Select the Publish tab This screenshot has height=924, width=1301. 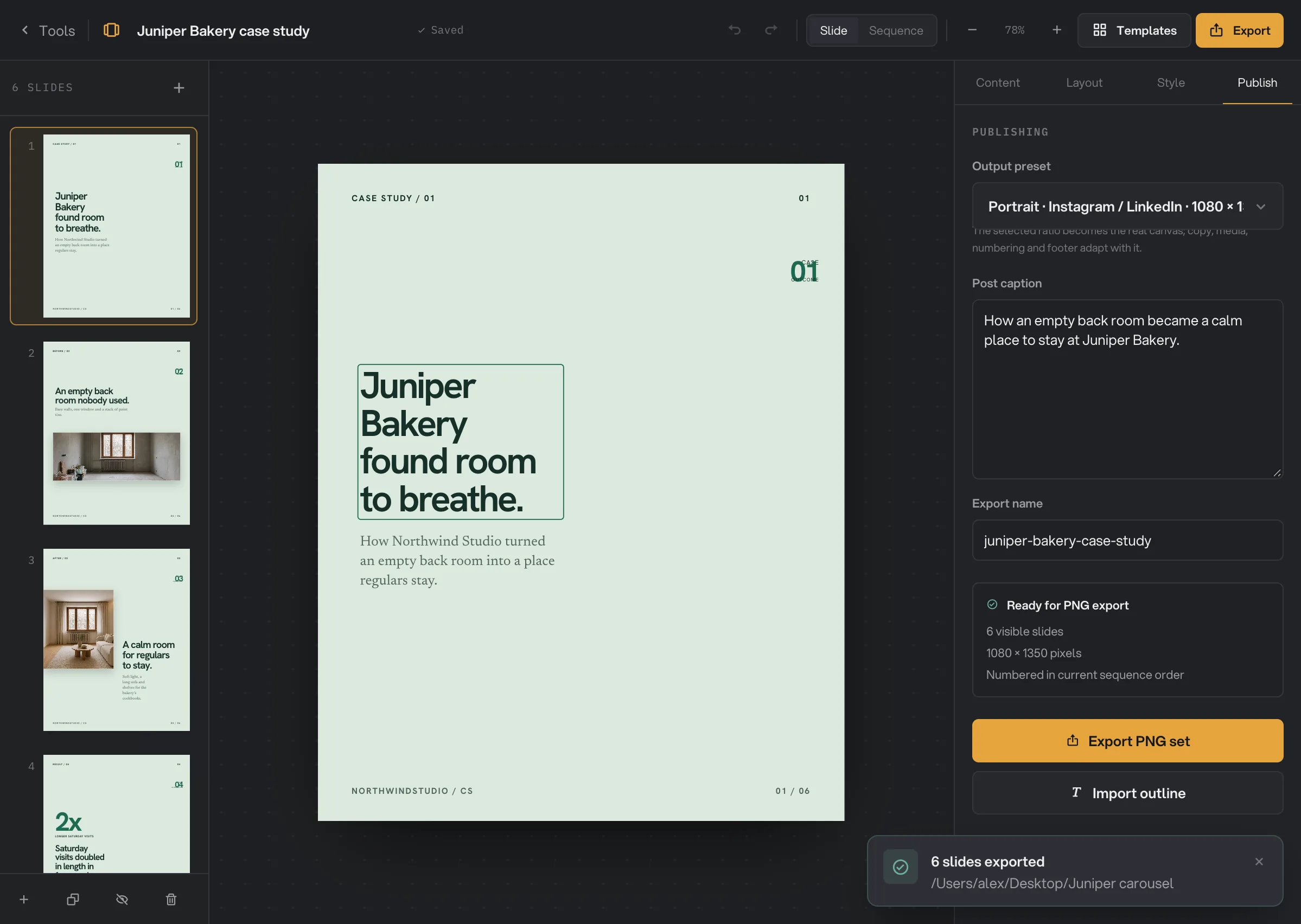click(x=1257, y=82)
